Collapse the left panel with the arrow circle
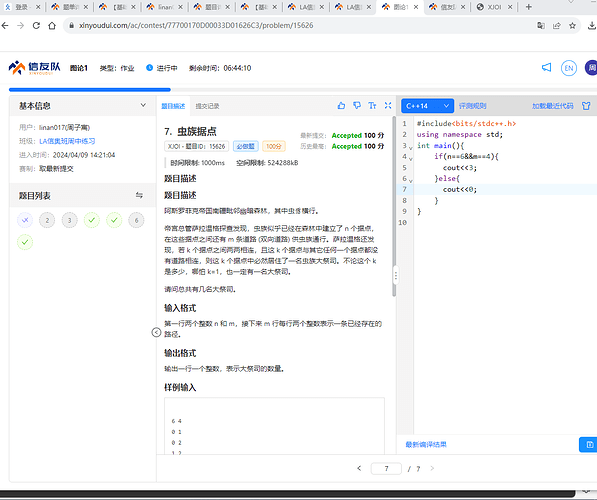The width and height of the screenshot is (597, 500). (x=156, y=332)
